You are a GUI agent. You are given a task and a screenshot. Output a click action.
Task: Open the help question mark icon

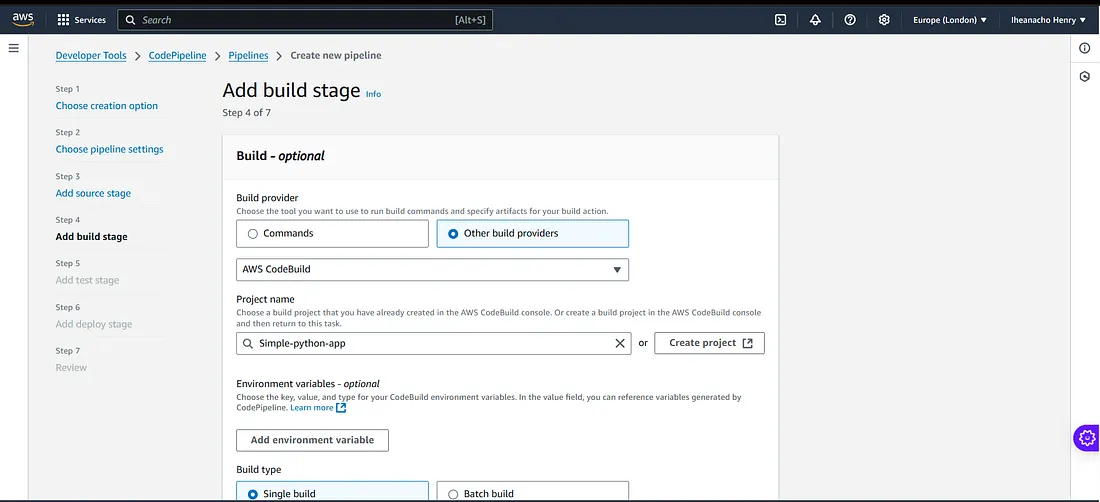coord(850,20)
